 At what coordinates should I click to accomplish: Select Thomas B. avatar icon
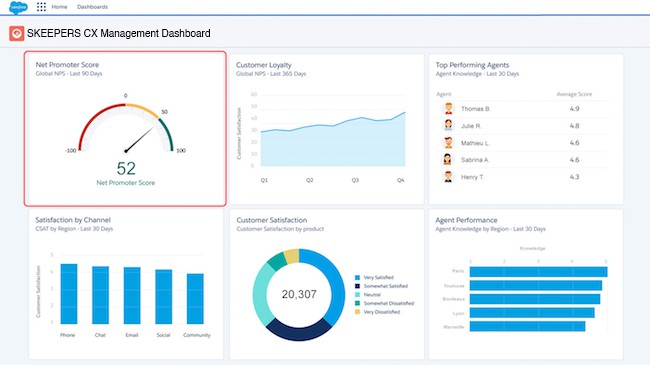coord(448,109)
